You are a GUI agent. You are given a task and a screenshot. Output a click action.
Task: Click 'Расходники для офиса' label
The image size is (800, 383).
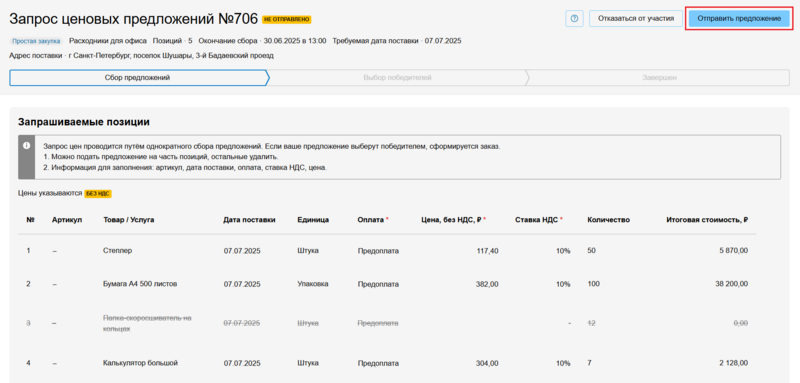pyautogui.click(x=108, y=41)
